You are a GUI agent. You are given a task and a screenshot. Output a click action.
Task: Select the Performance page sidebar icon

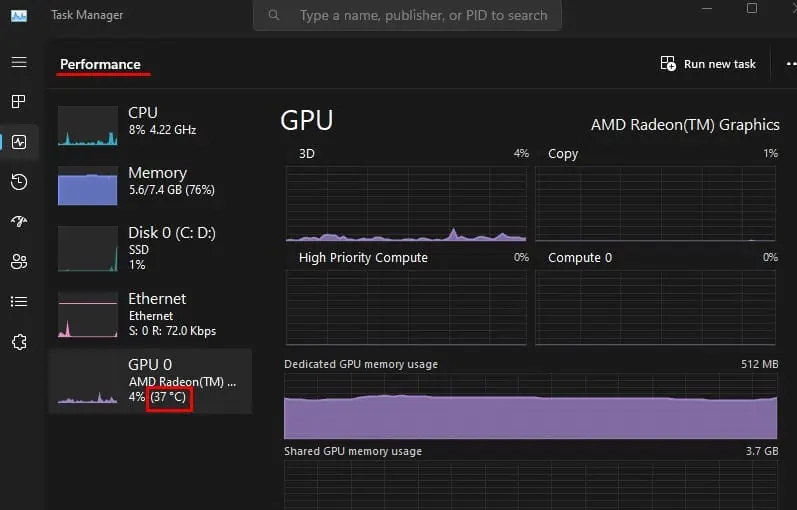(x=19, y=142)
